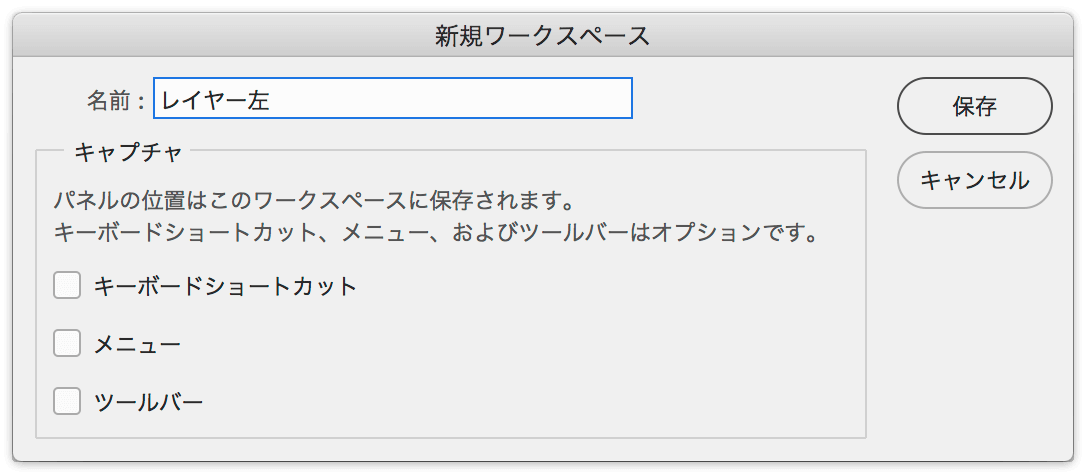Click the 名前 text input field
Viewport: 1086px width, 474px height.
pos(393,98)
